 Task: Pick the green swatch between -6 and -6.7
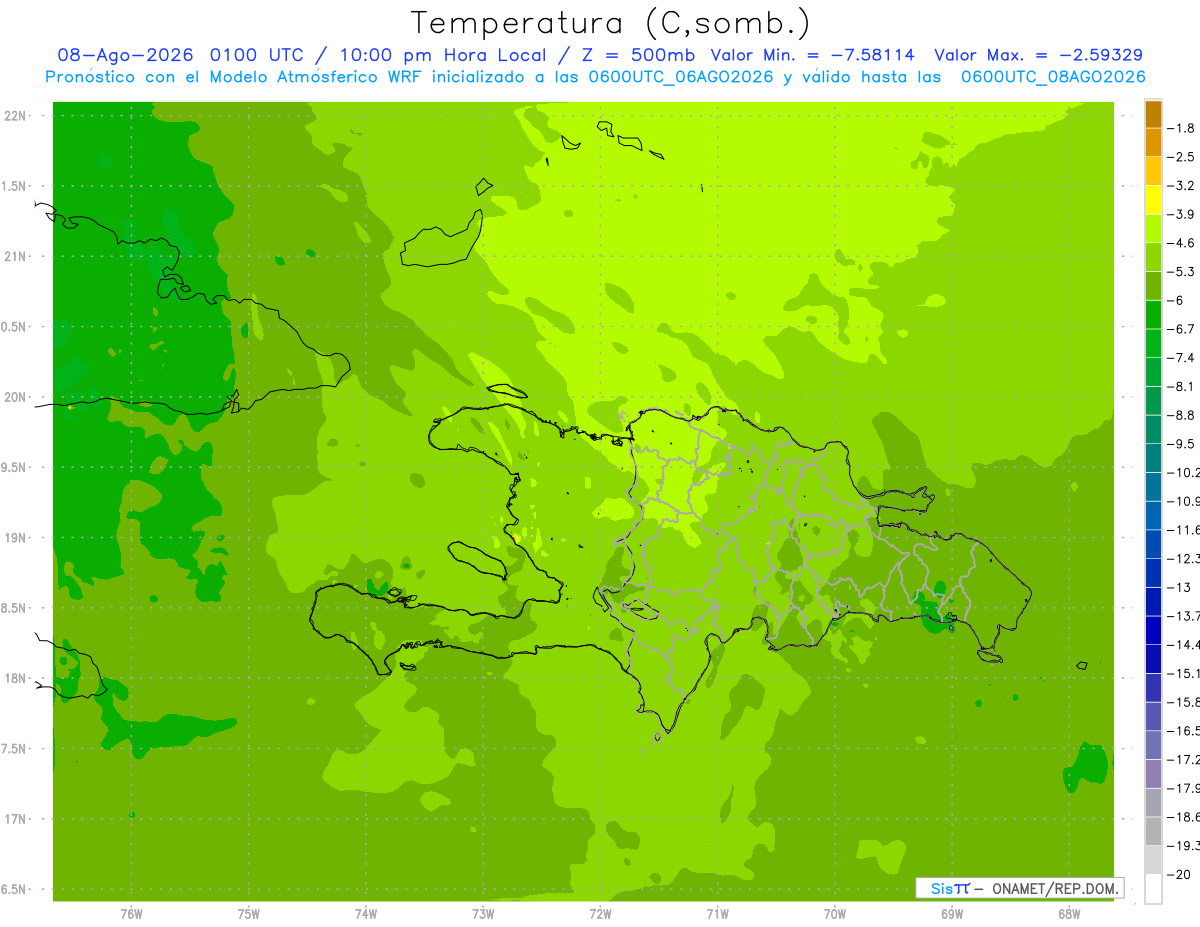point(1153,315)
